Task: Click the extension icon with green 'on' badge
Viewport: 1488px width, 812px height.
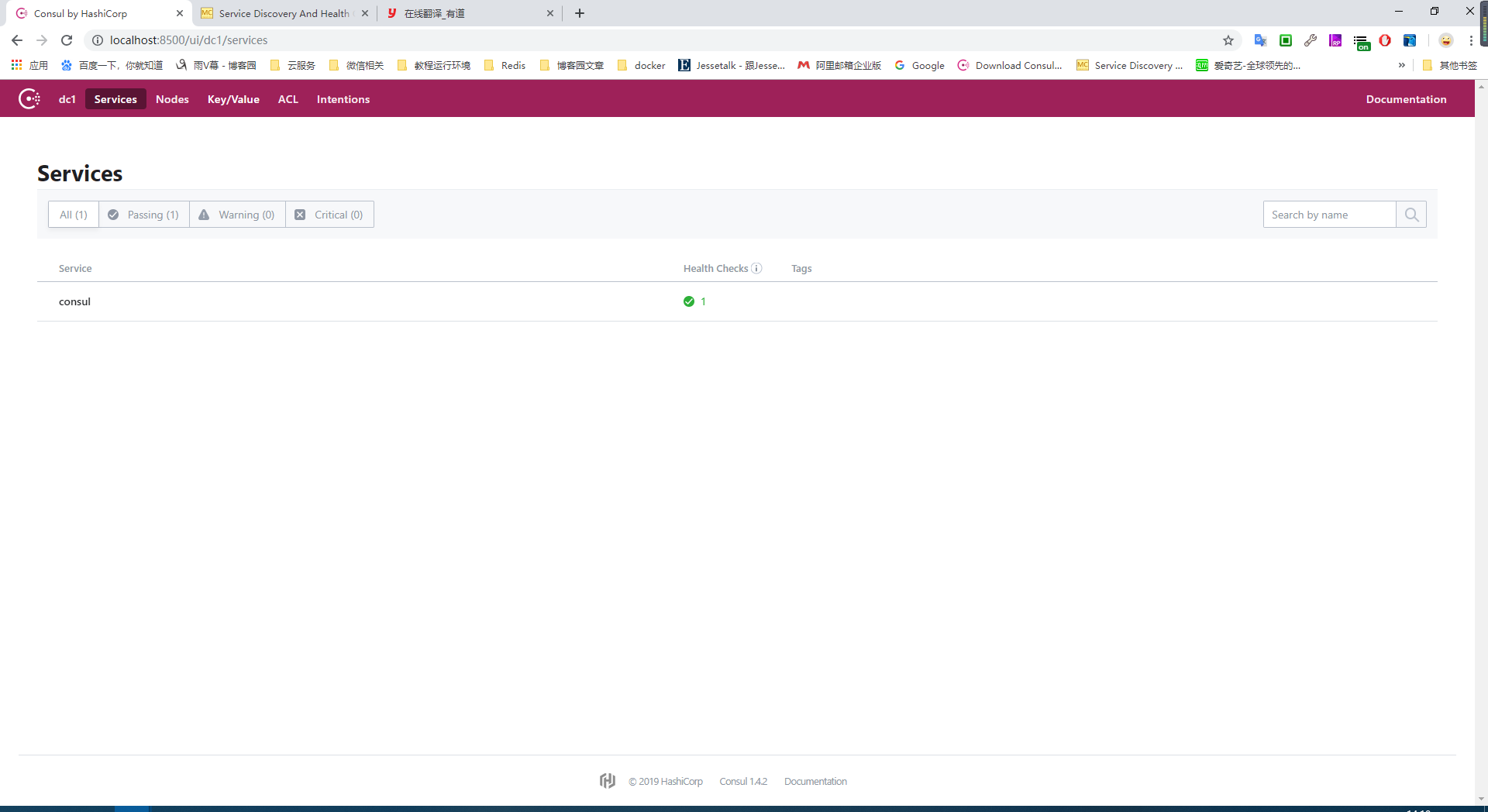Action: coord(1361,42)
